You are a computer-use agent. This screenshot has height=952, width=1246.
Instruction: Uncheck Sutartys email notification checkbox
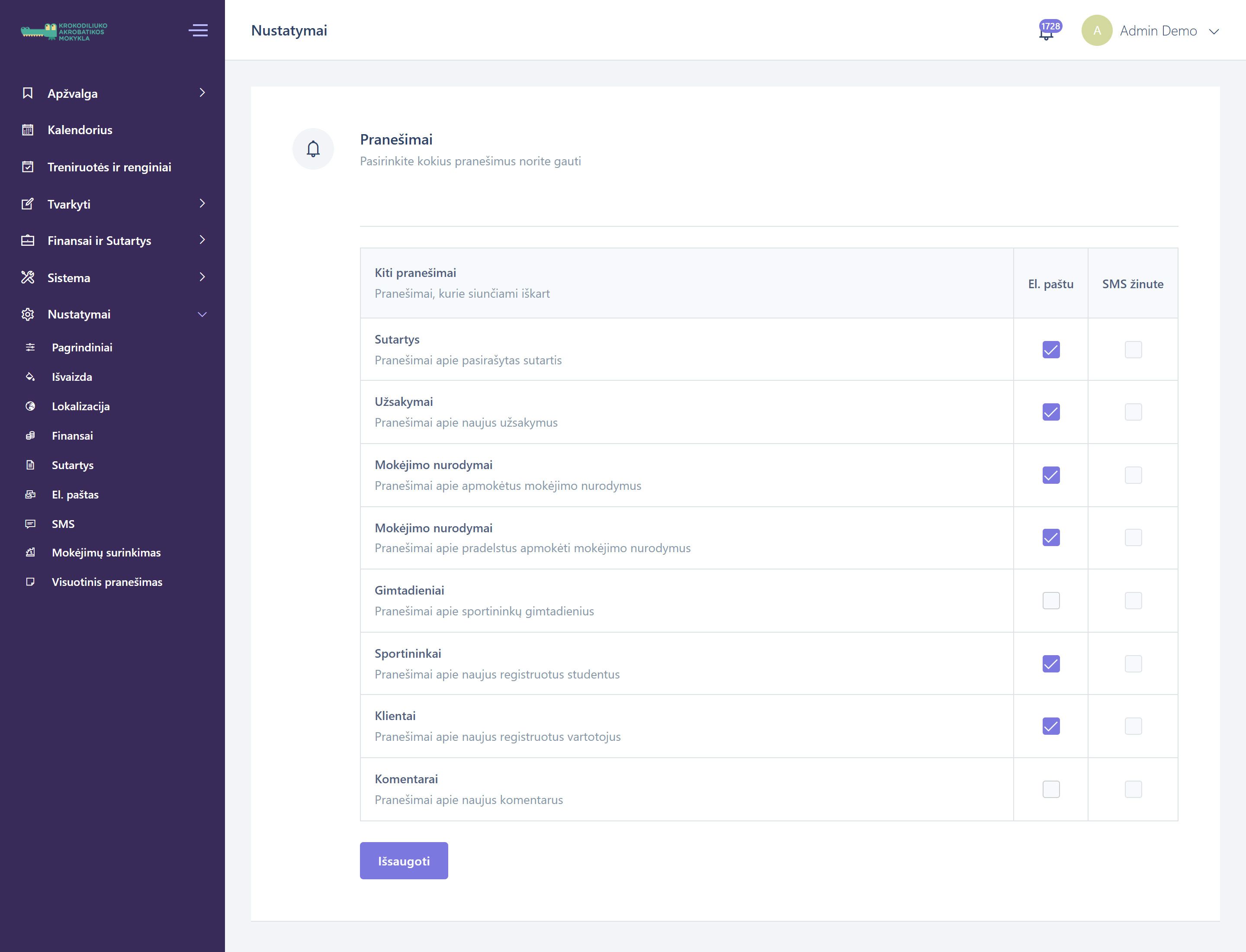(1050, 350)
